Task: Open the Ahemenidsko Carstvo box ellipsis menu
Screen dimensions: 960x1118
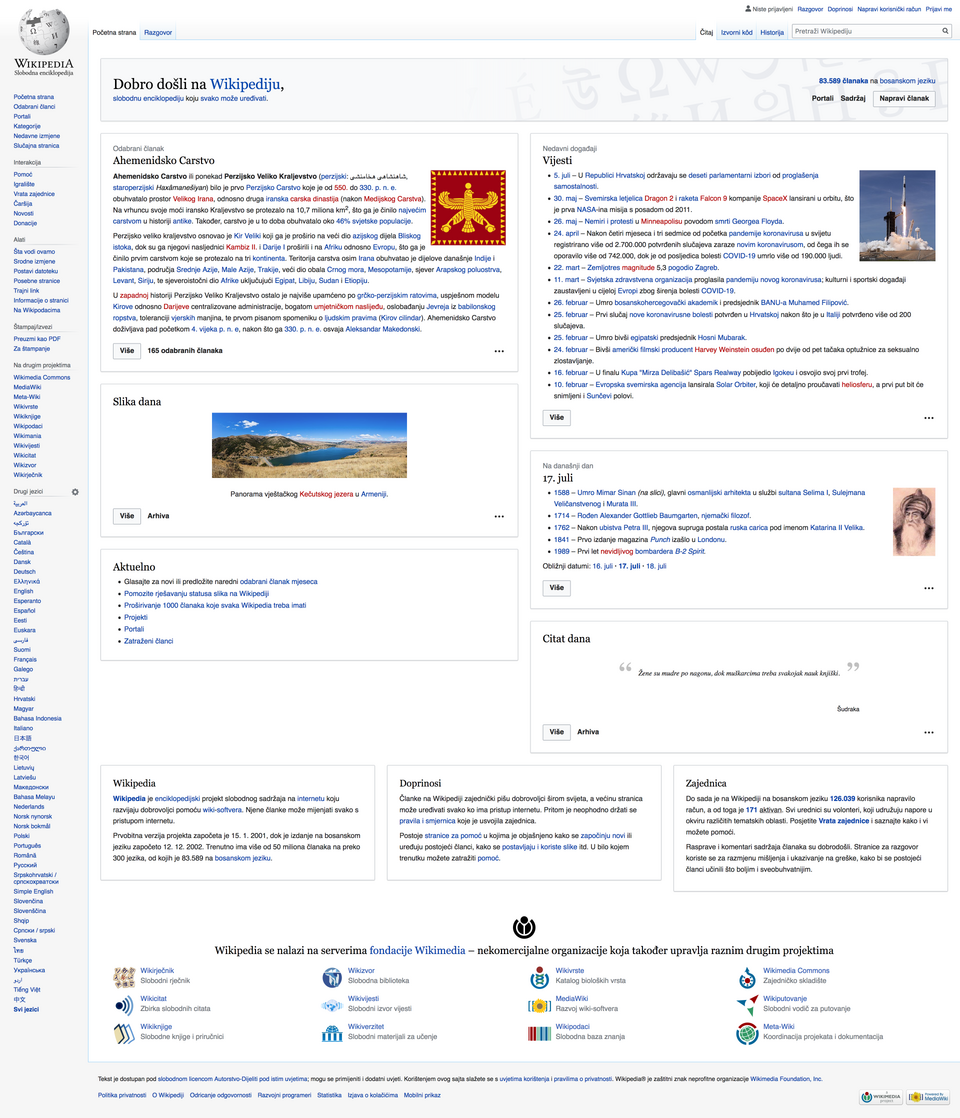Action: click(499, 351)
